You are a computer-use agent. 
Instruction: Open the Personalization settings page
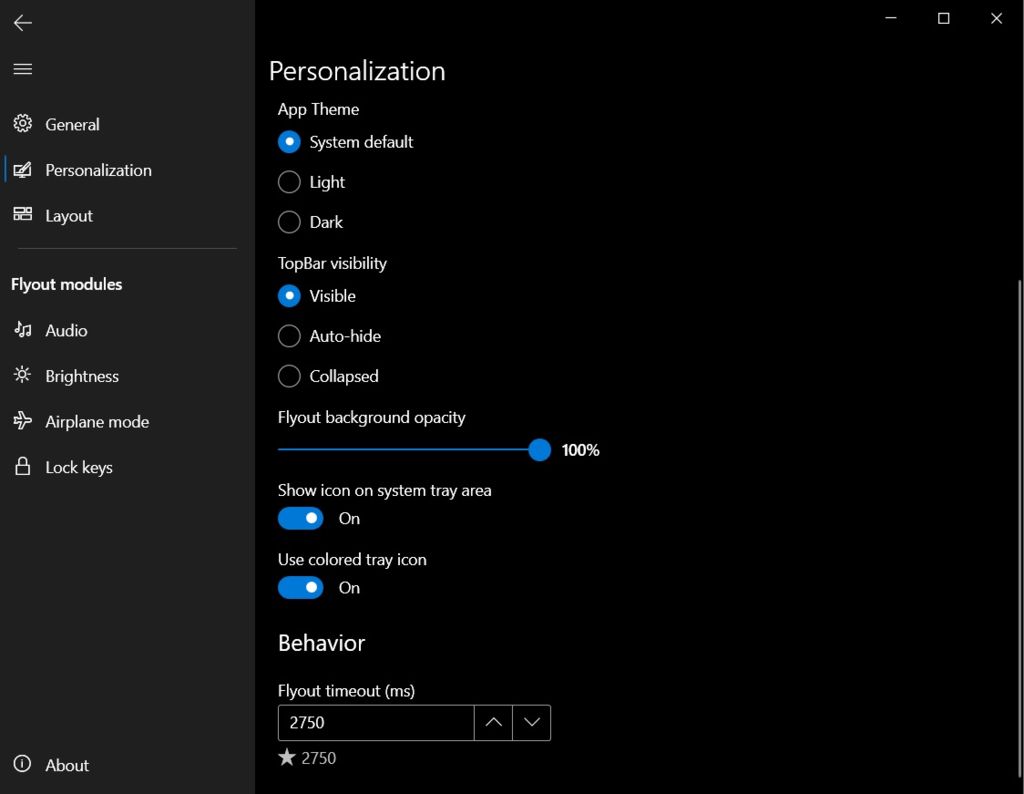[x=98, y=170]
